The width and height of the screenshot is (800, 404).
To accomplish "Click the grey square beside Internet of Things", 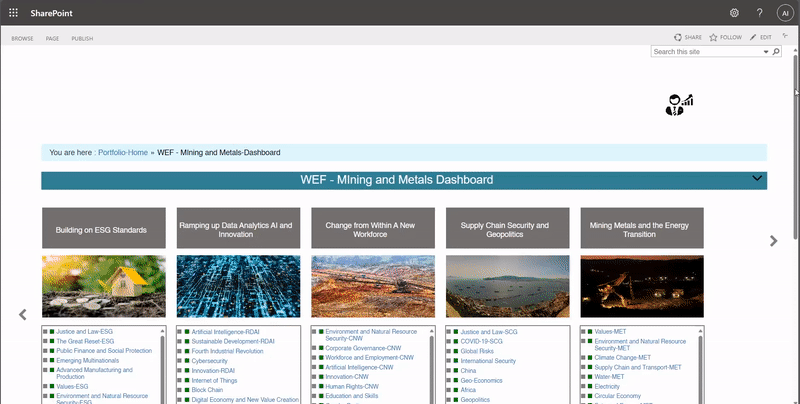I will point(180,381).
